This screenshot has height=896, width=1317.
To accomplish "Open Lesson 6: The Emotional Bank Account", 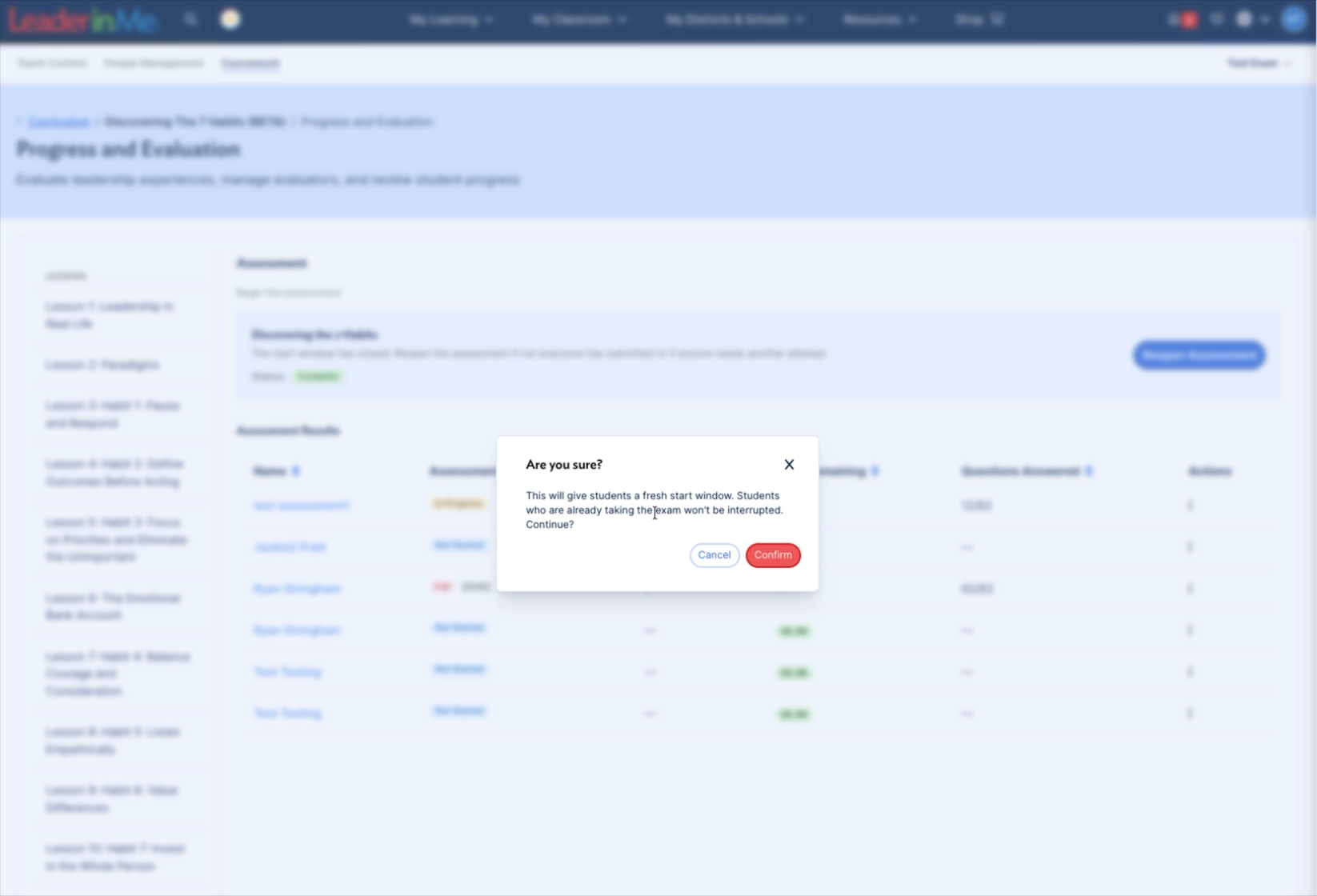I will pyautogui.click(x=113, y=606).
